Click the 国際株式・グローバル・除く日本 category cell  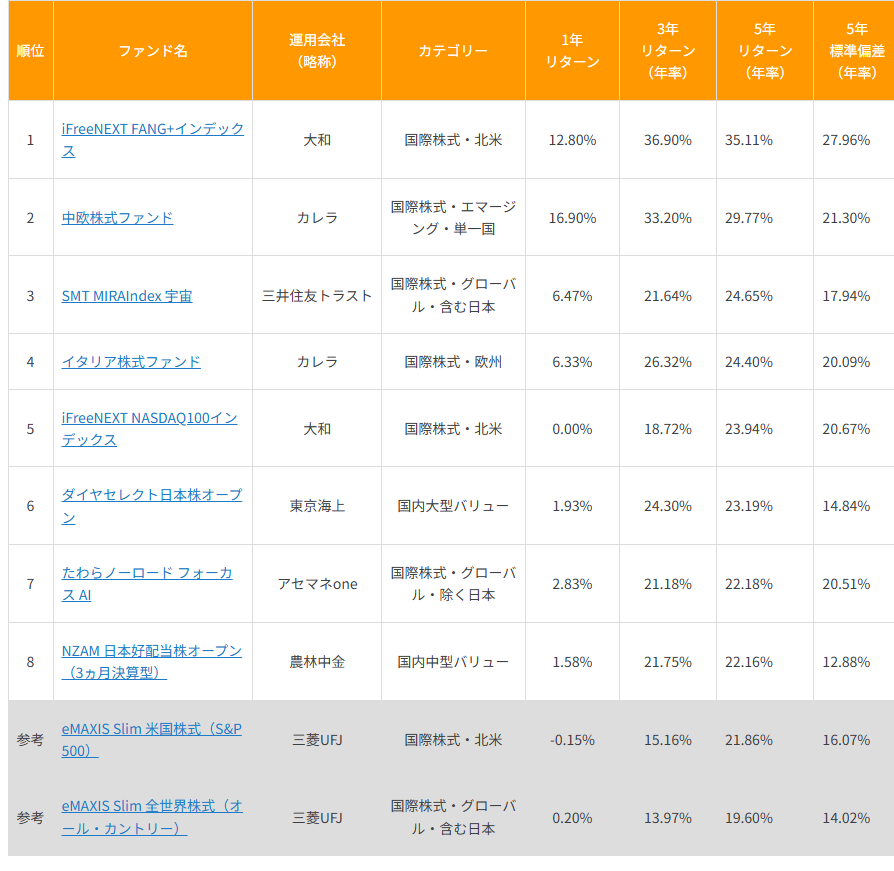coord(453,584)
